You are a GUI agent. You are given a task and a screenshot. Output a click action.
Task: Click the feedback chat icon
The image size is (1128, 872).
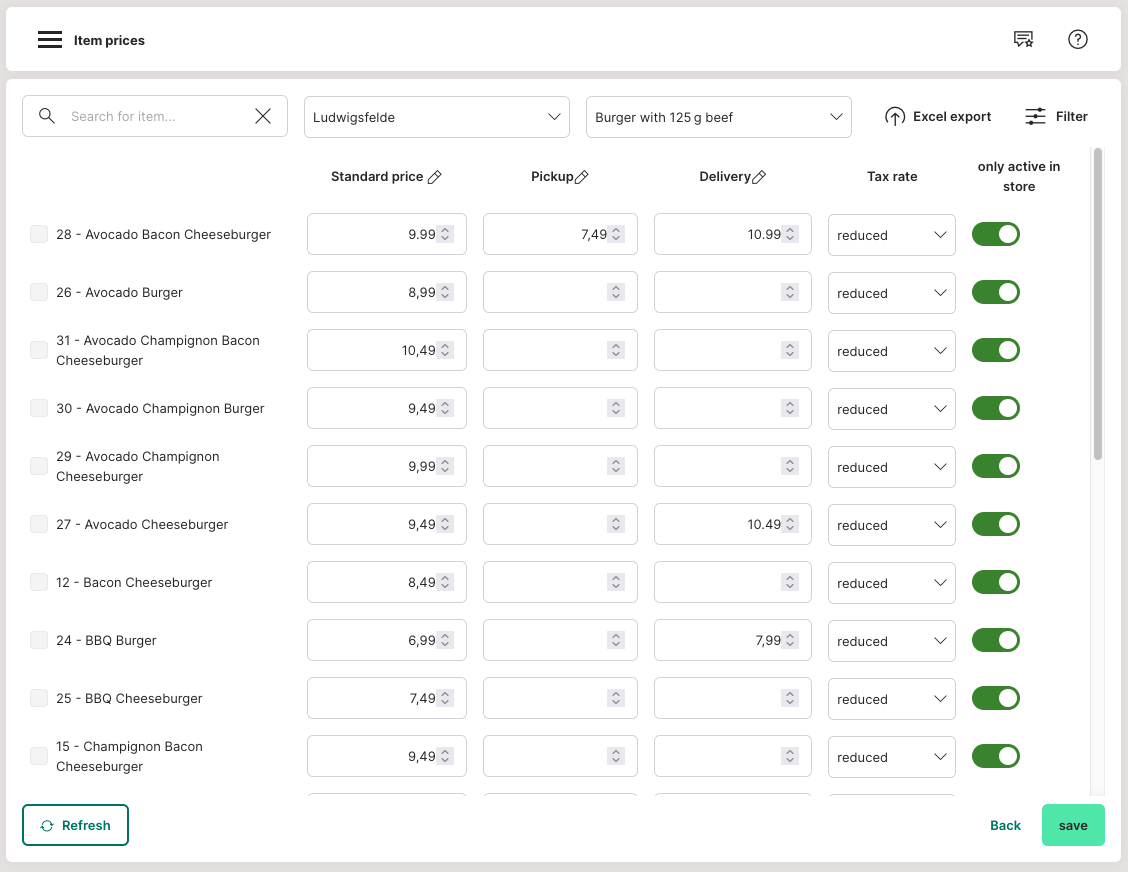point(1023,40)
